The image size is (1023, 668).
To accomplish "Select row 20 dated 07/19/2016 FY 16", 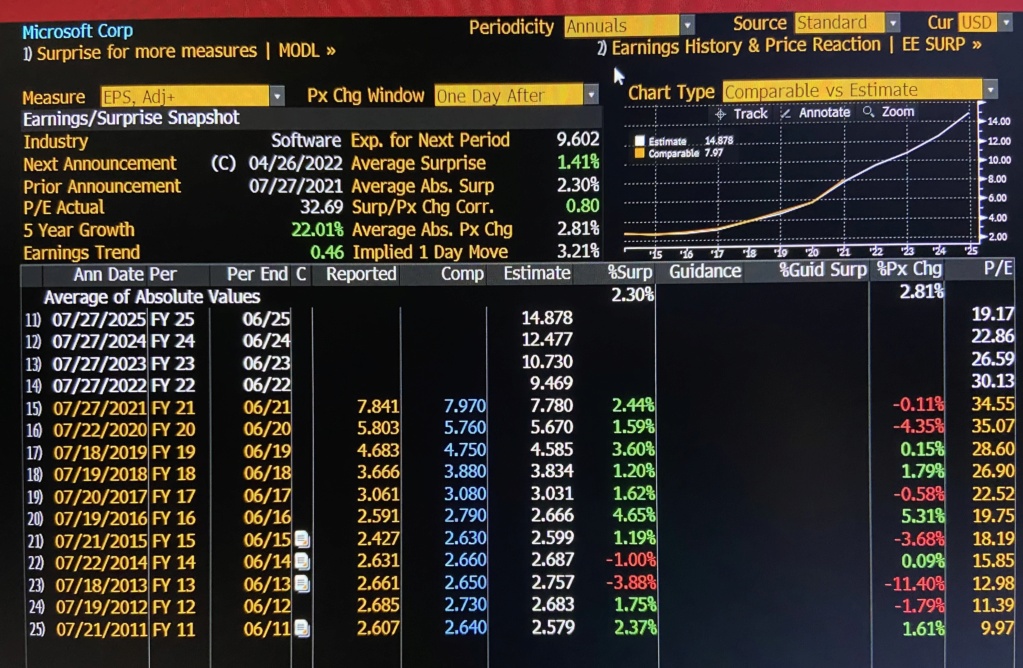I will pos(520,518).
